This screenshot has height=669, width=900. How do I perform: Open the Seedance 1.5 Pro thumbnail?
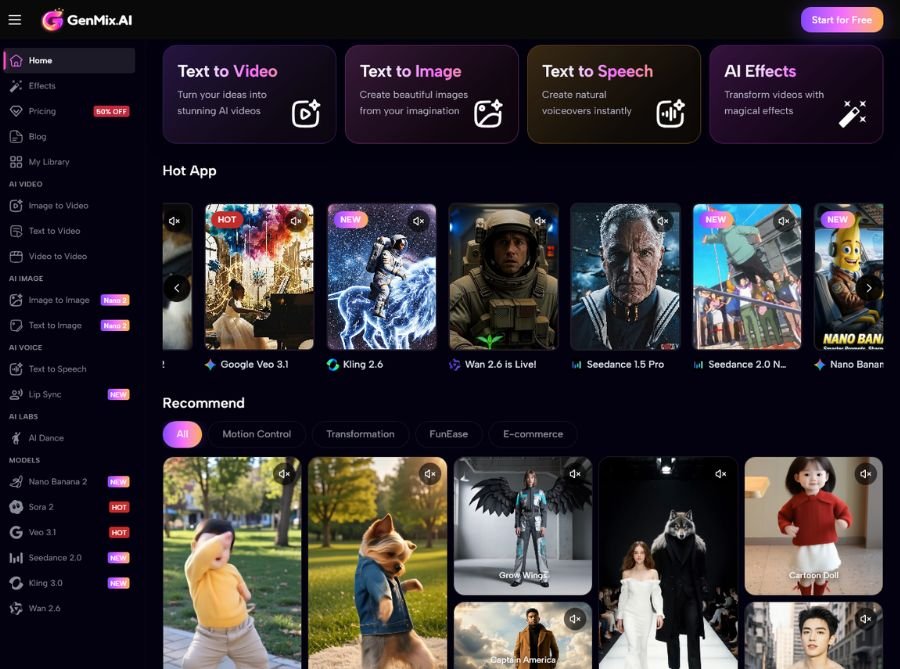pos(625,277)
